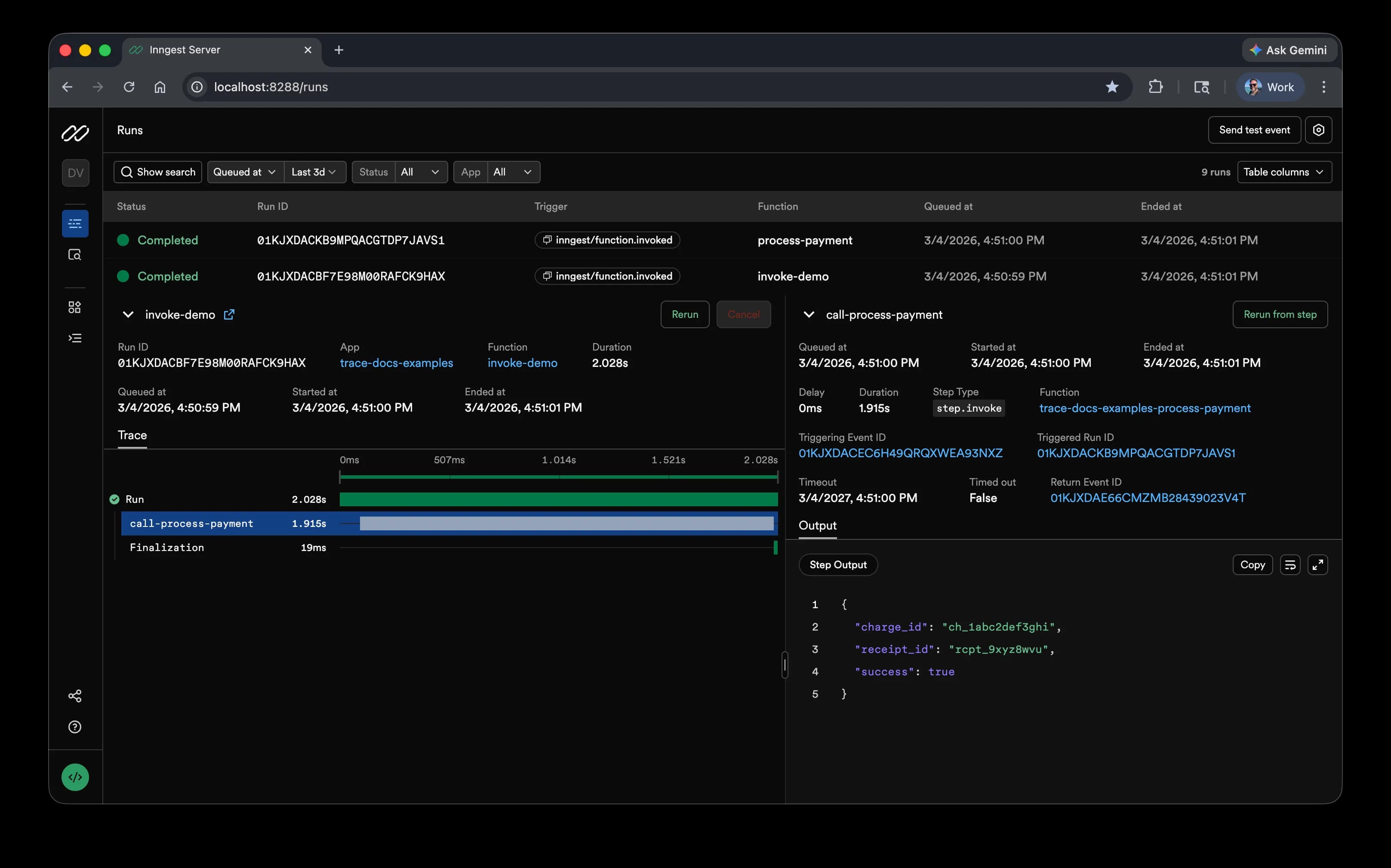Open invoke-demo run in new view via external-link icon
This screenshot has height=868, width=1391.
click(x=230, y=314)
